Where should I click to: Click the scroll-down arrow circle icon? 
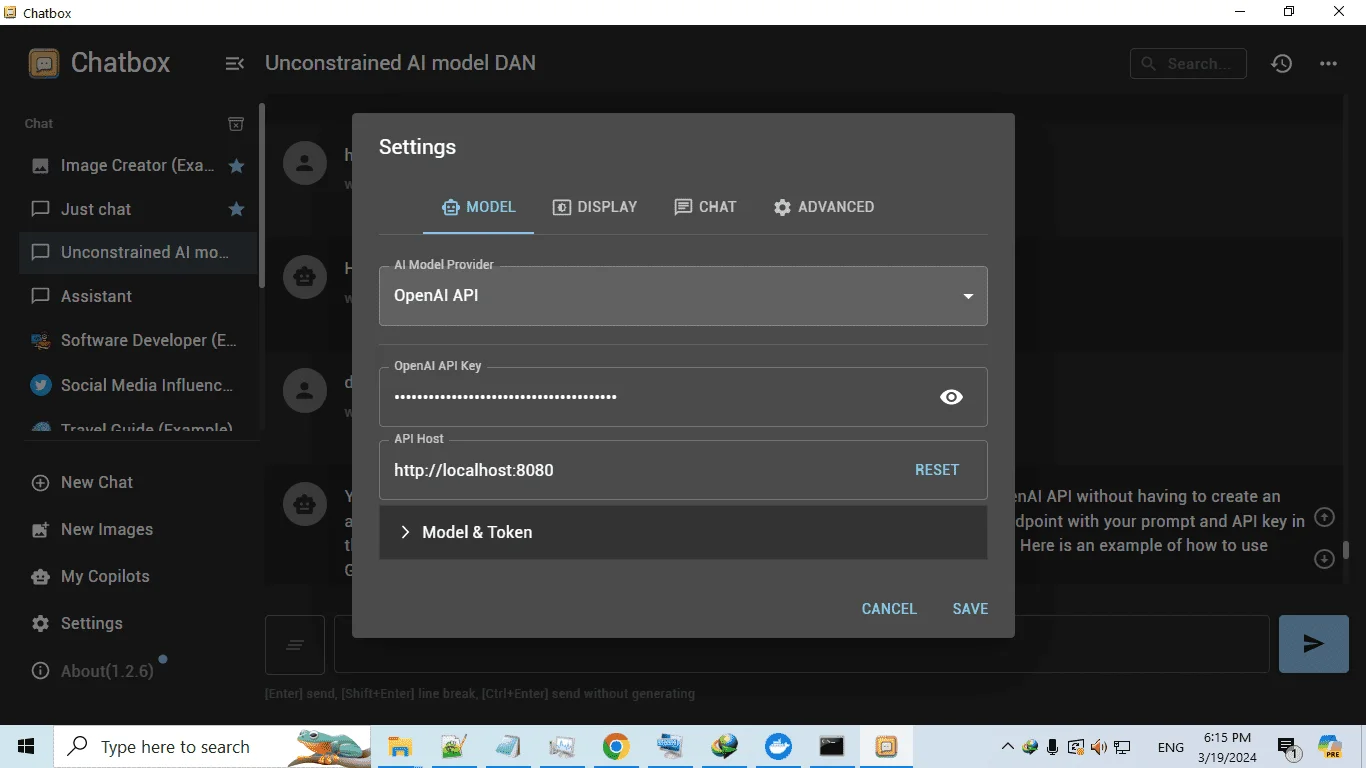pos(1324,559)
